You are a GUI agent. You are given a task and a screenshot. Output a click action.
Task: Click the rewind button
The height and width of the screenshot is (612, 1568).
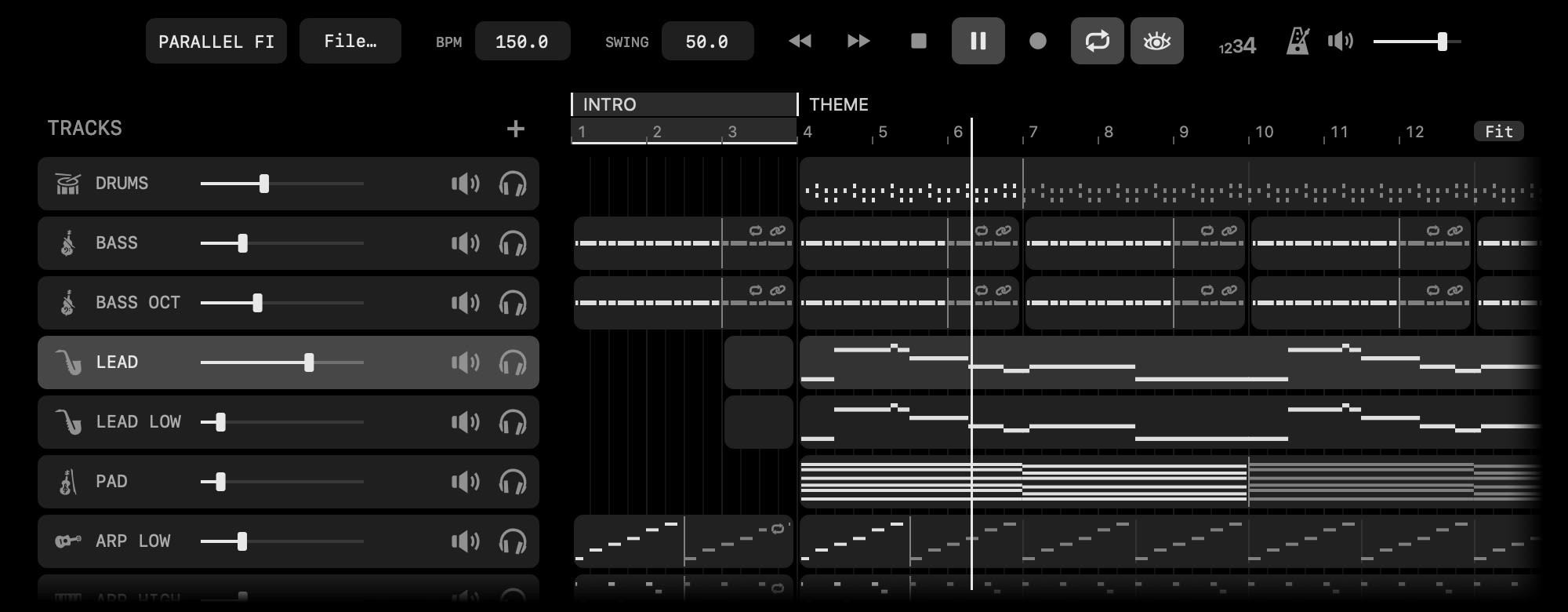[x=800, y=41]
